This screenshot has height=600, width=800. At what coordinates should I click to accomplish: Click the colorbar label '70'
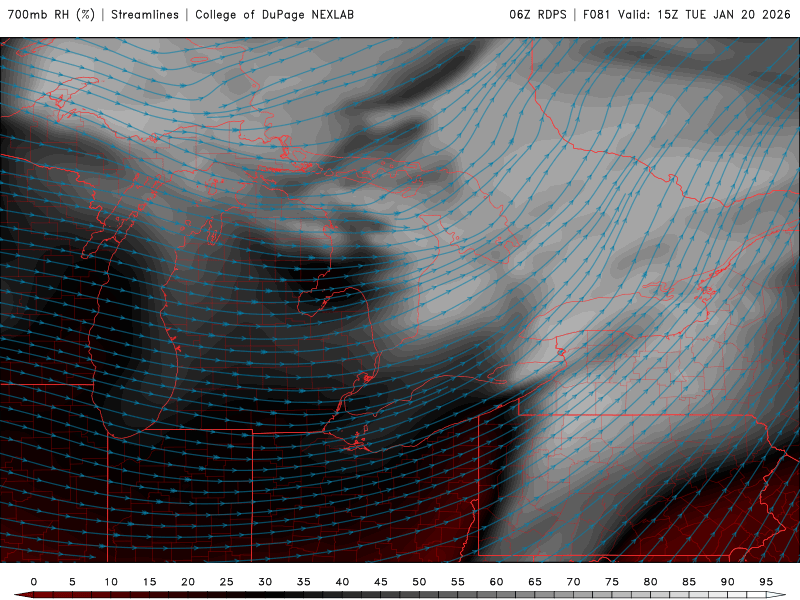(573, 582)
